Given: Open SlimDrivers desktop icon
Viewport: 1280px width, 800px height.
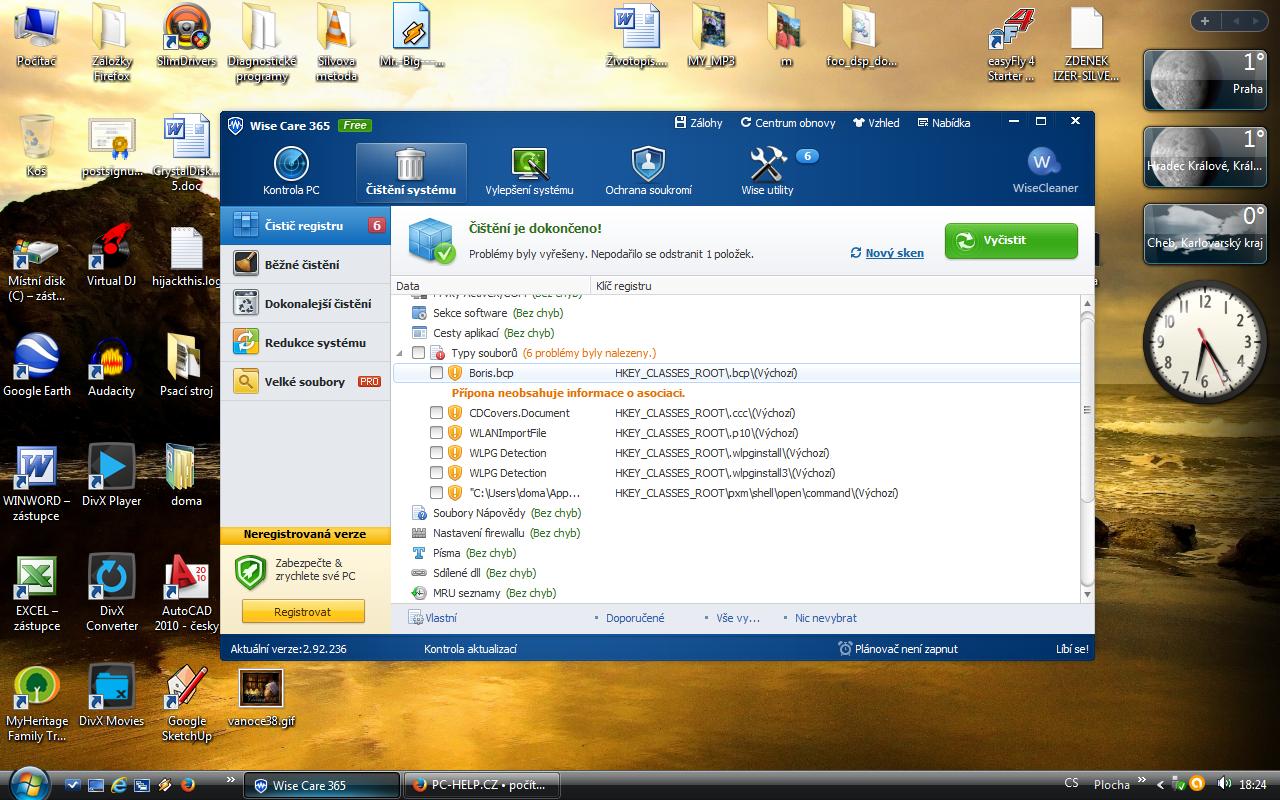Looking at the screenshot, I should click(186, 36).
